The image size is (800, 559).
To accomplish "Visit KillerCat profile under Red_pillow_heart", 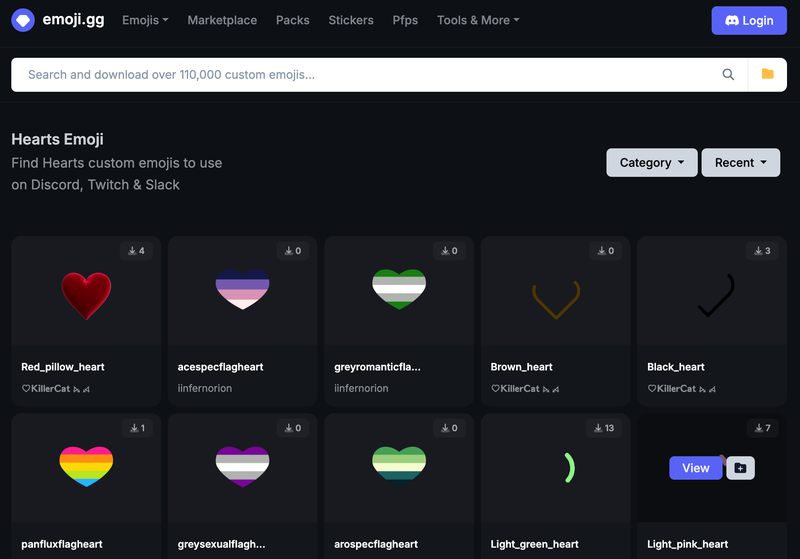I will click(x=56, y=389).
